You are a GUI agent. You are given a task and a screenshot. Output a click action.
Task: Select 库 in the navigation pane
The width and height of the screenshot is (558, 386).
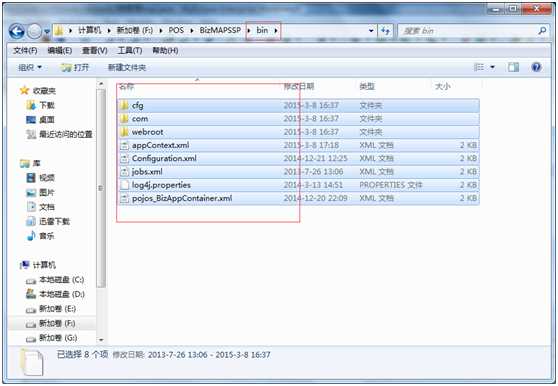(36, 164)
